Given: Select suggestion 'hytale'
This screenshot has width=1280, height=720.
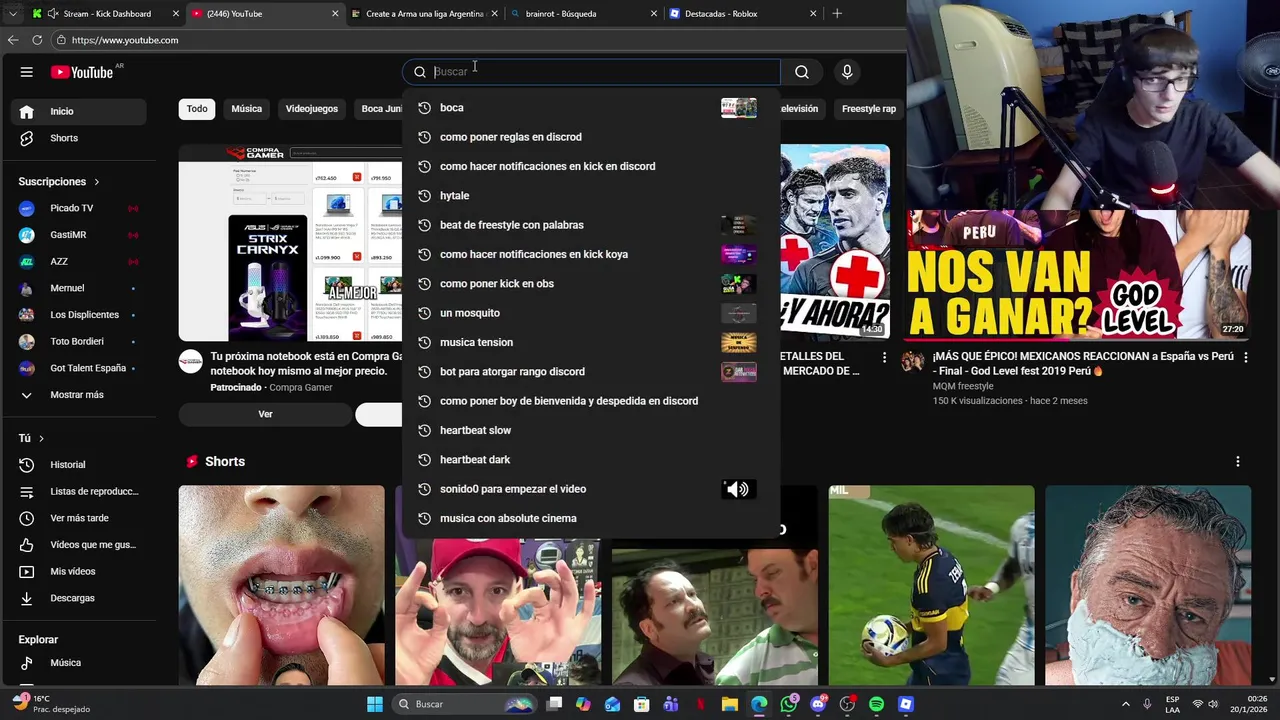Looking at the screenshot, I should [x=591, y=196].
